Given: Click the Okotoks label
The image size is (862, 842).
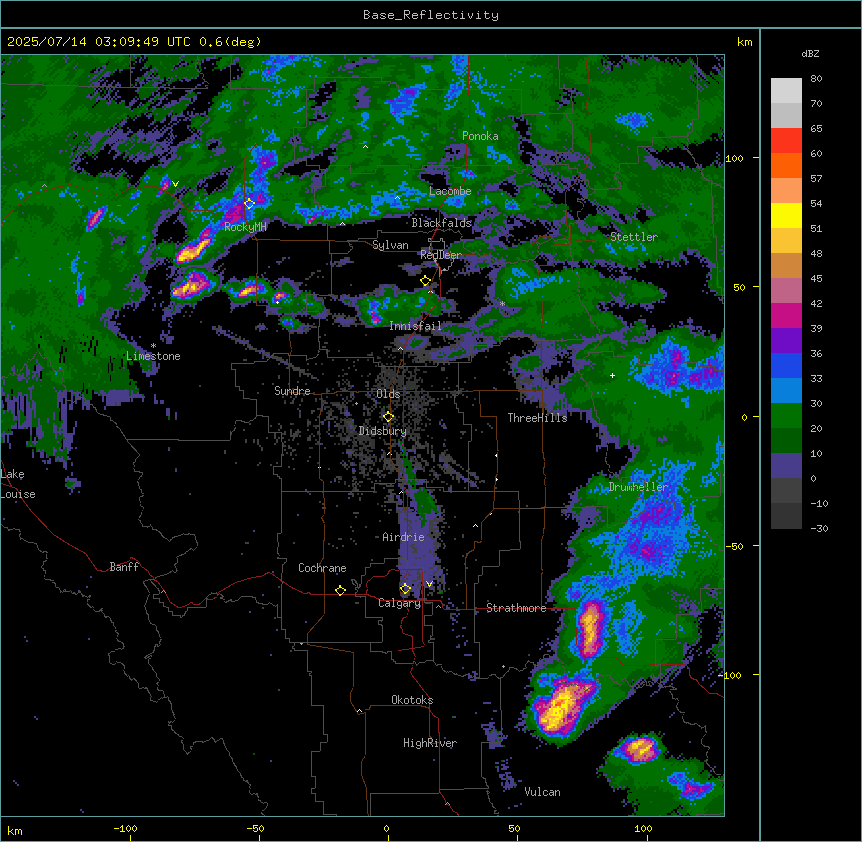Looking at the screenshot, I should 412,700.
